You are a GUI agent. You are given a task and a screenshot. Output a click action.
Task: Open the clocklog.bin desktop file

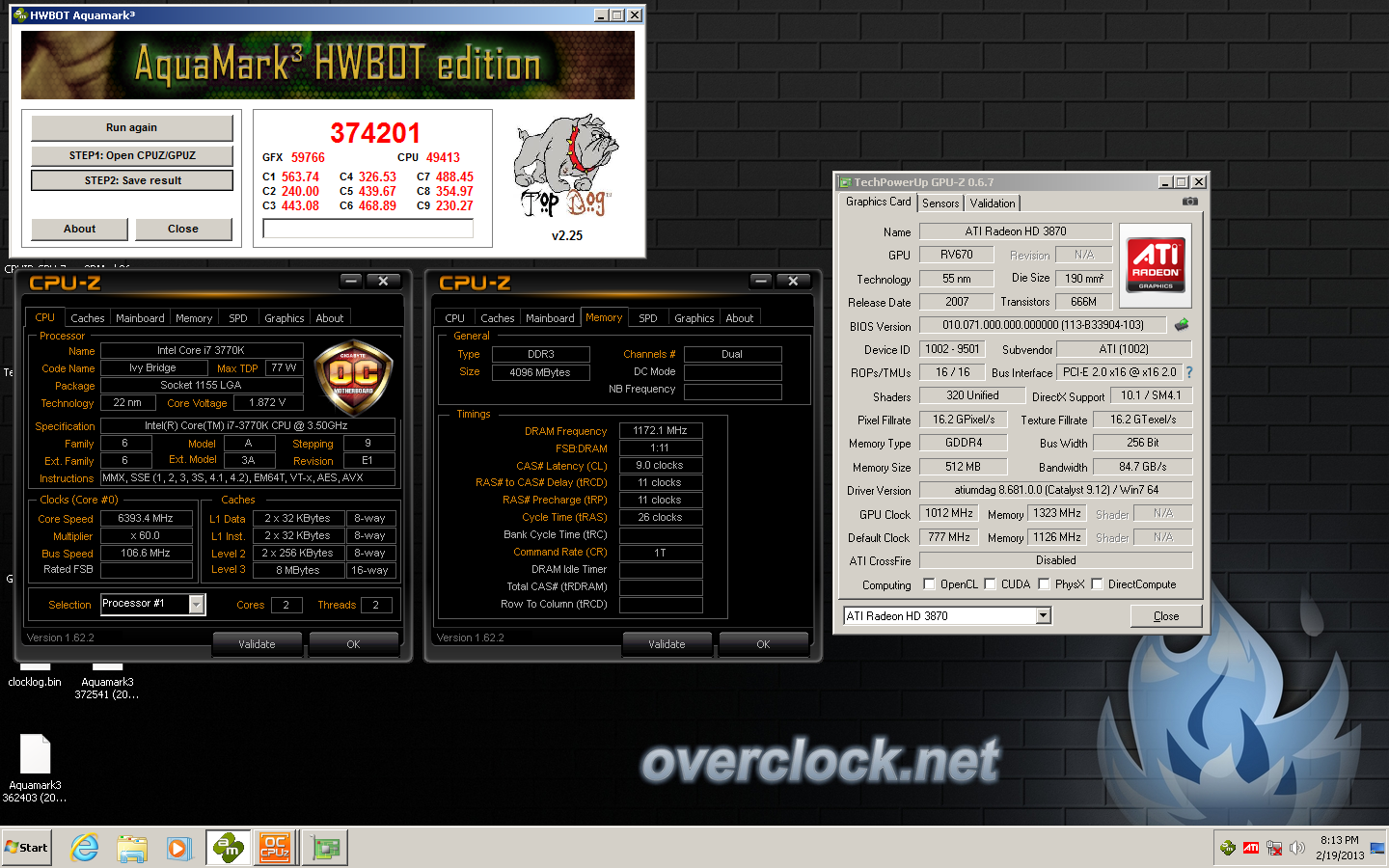click(35, 676)
